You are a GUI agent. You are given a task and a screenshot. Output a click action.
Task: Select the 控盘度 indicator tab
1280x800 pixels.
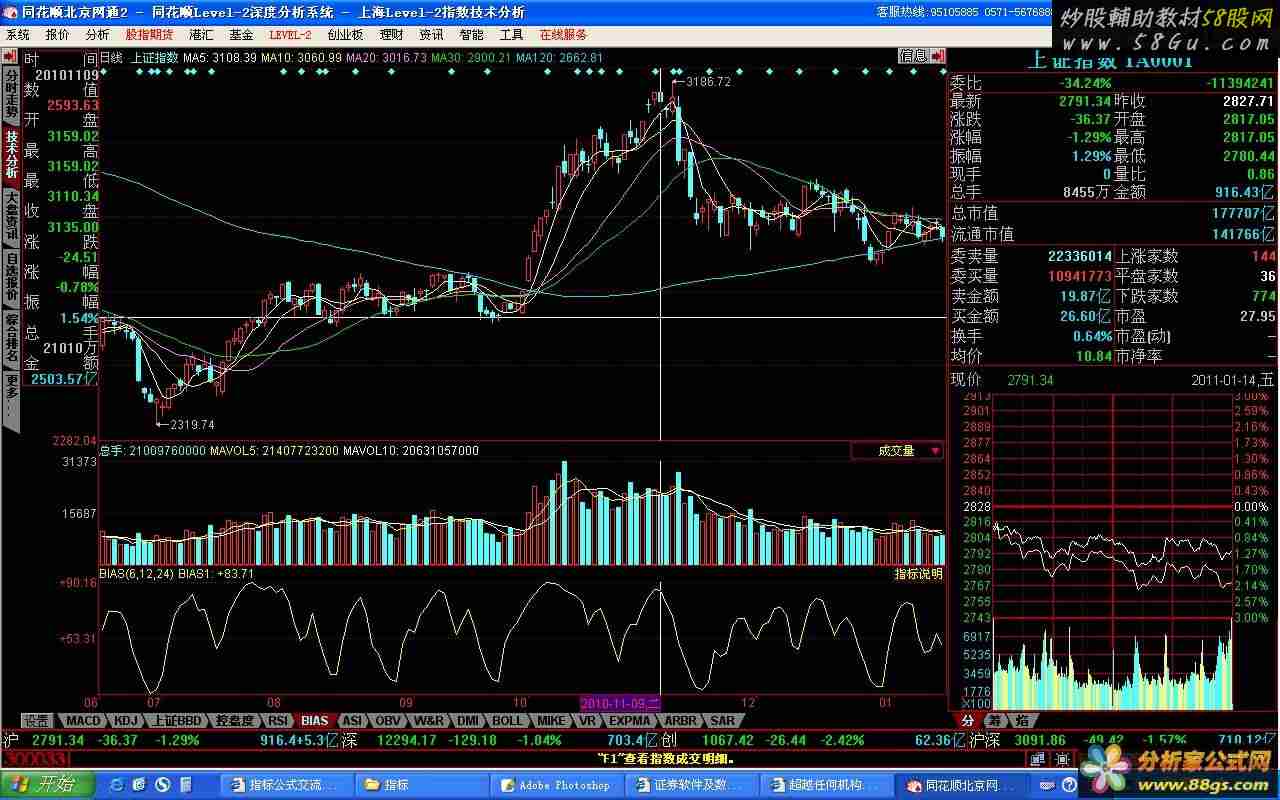tap(234, 720)
